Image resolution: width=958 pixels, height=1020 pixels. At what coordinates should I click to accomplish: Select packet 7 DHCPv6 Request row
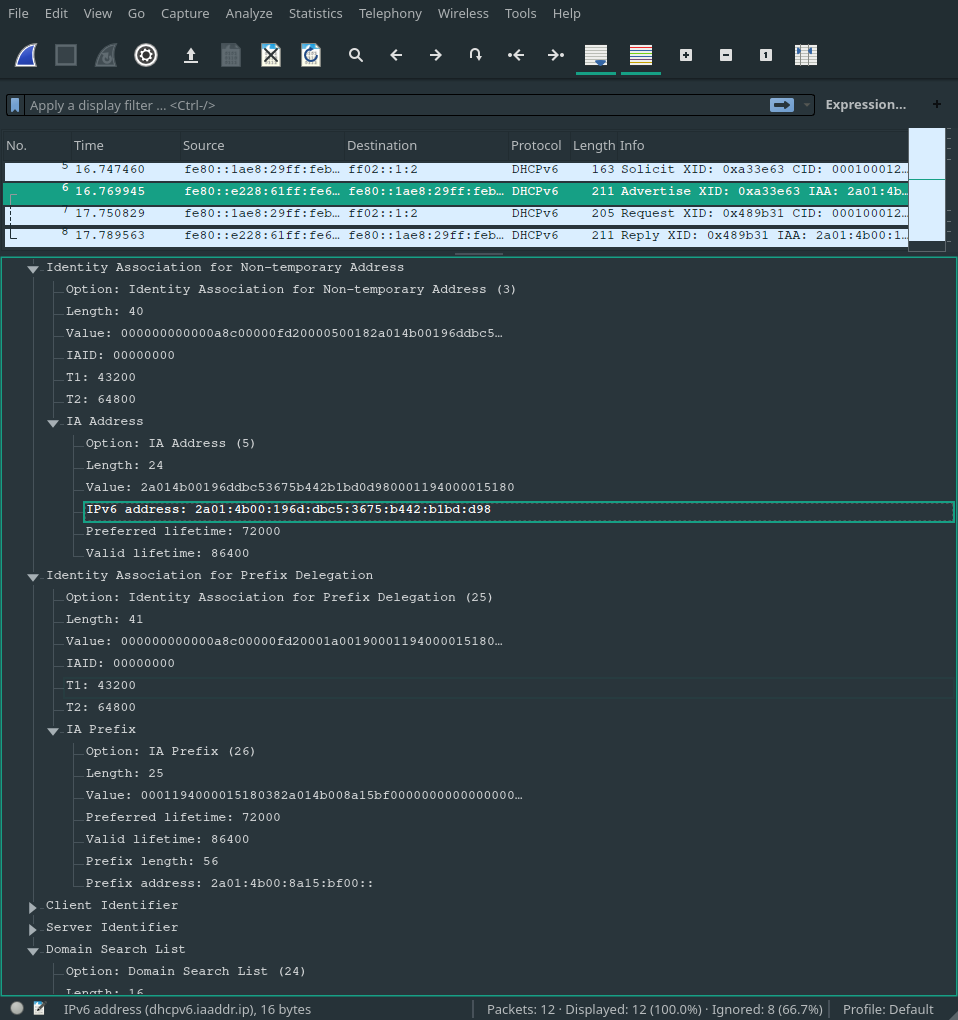pyautogui.click(x=455, y=214)
